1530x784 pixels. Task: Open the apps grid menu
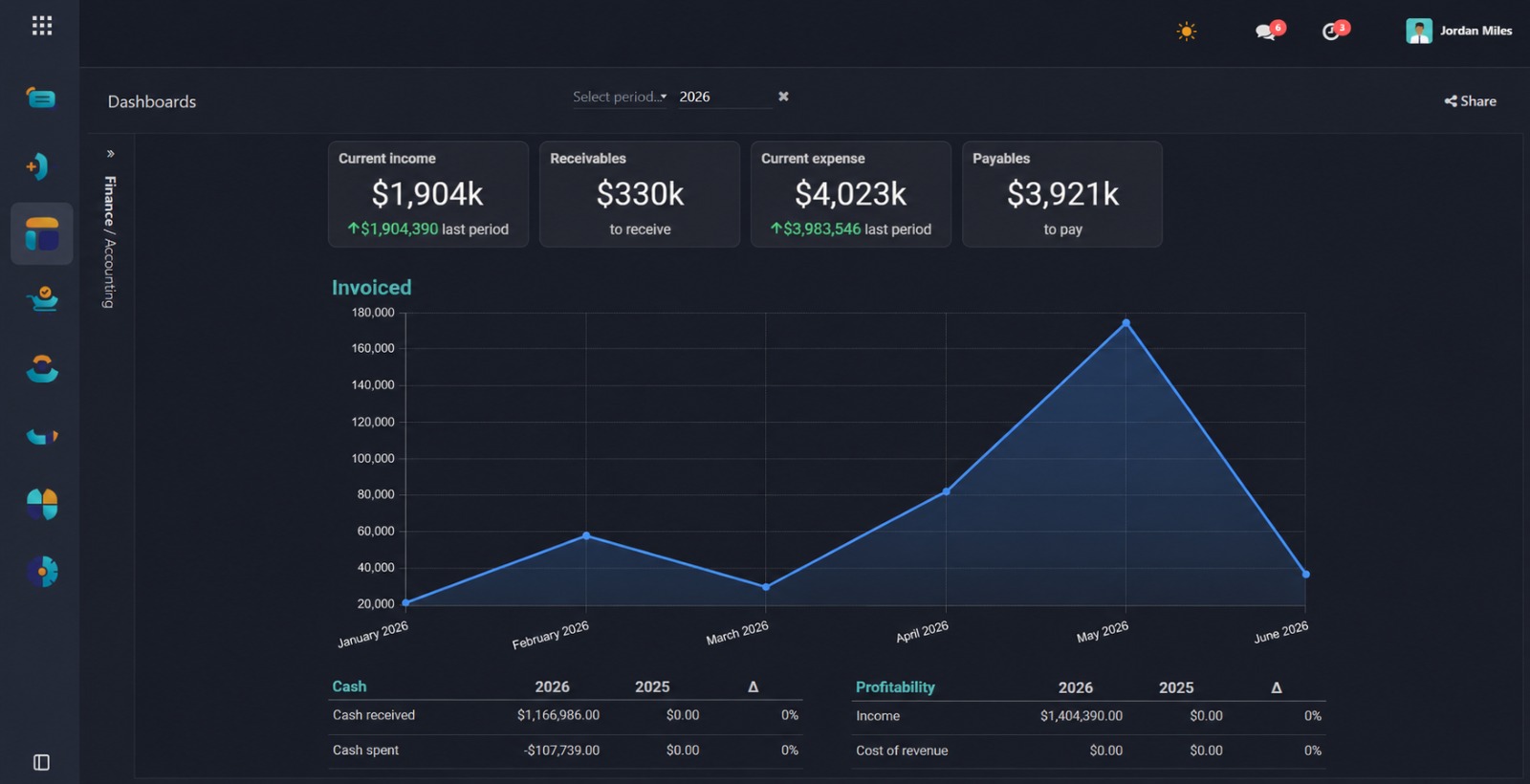click(x=41, y=26)
